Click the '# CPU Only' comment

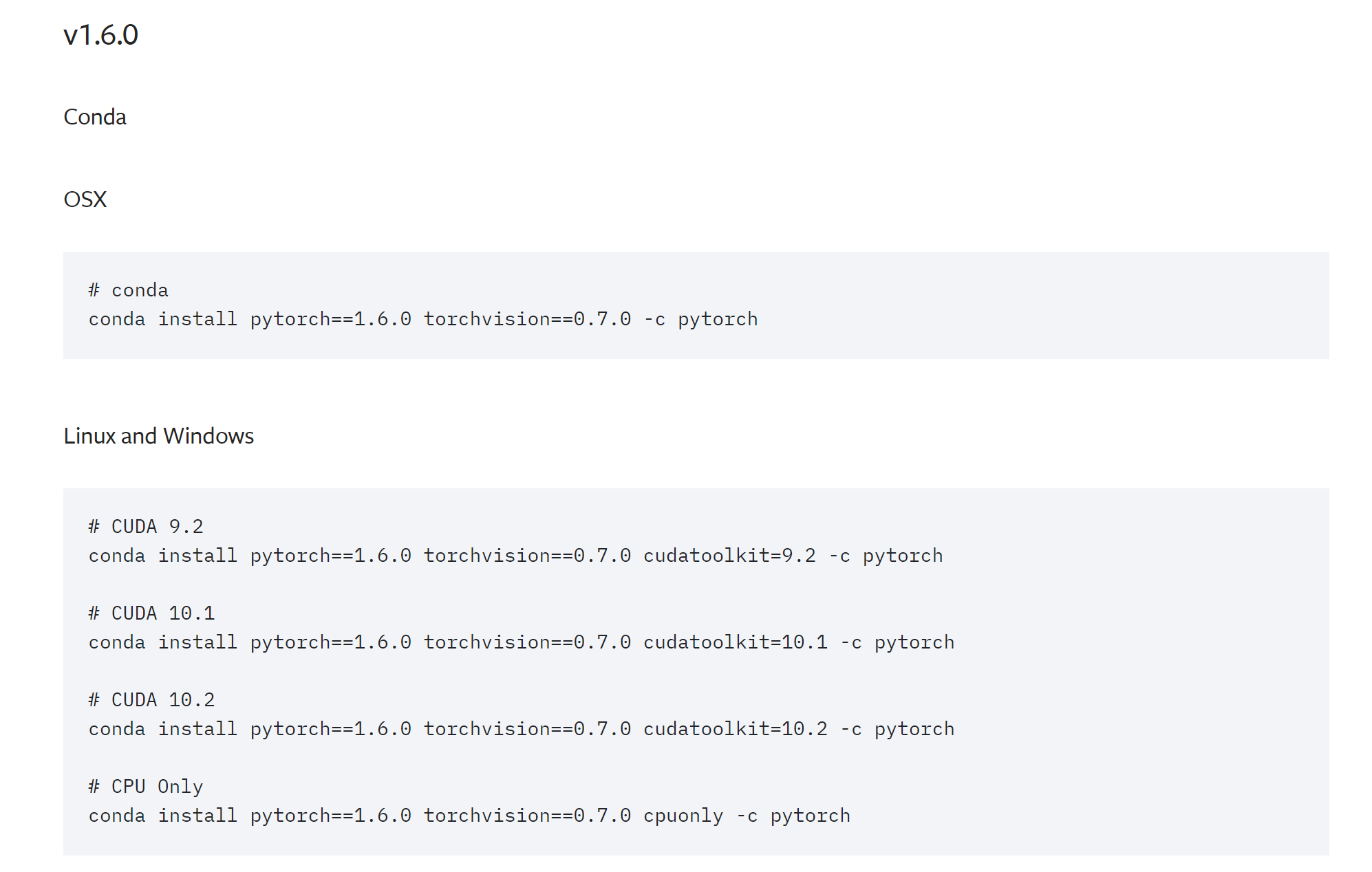click(146, 787)
